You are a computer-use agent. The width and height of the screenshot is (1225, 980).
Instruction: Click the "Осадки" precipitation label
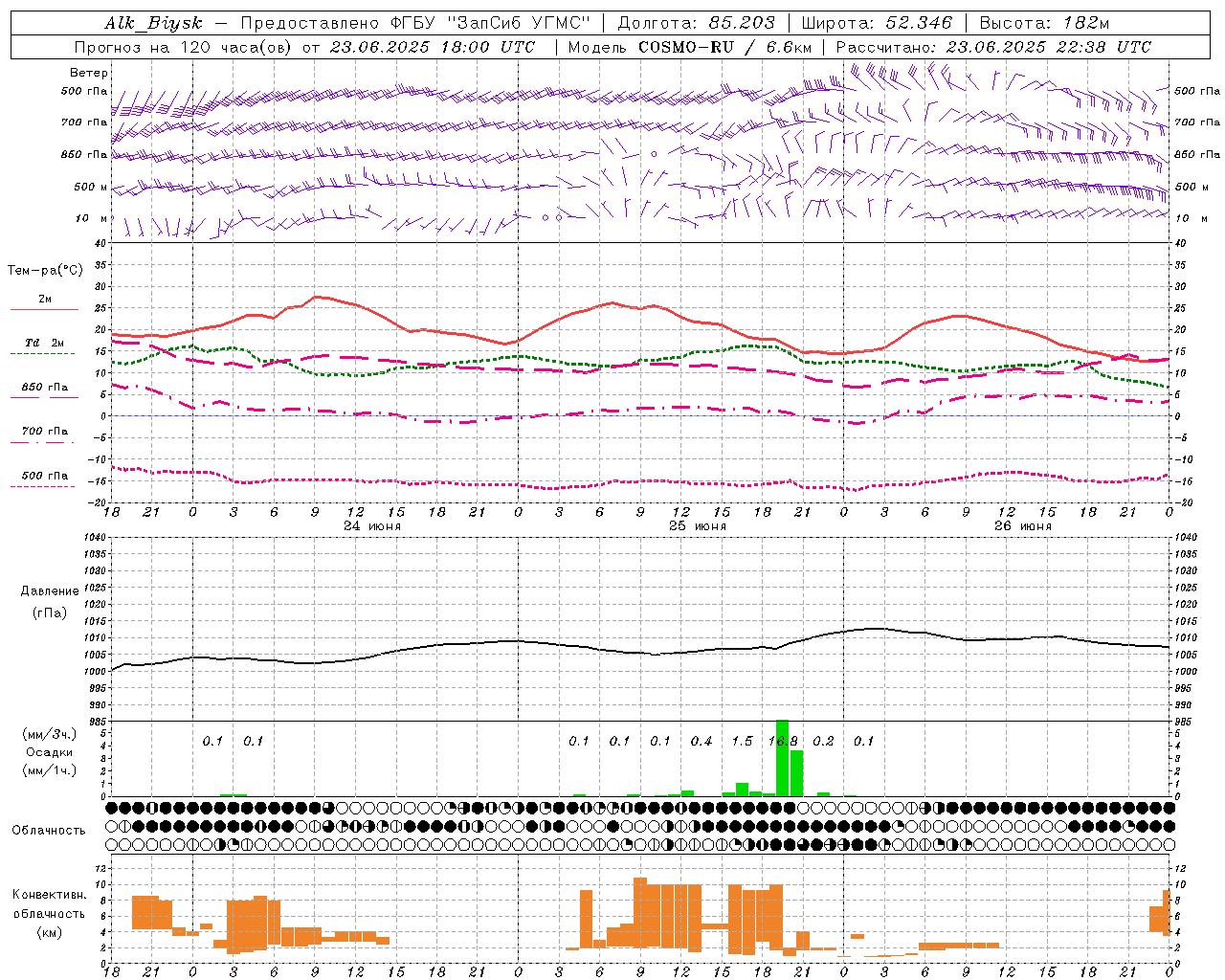point(50,752)
